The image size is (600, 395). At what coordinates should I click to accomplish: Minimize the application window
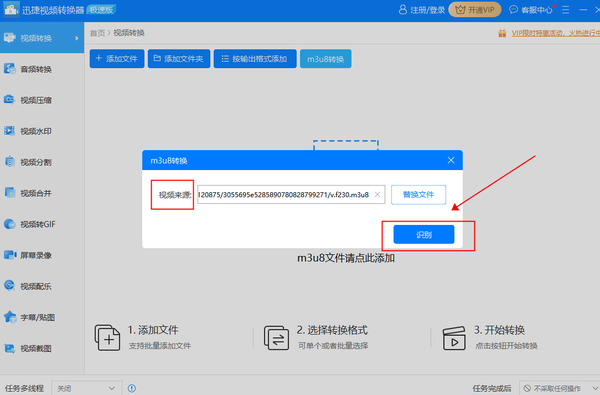[x=583, y=10]
